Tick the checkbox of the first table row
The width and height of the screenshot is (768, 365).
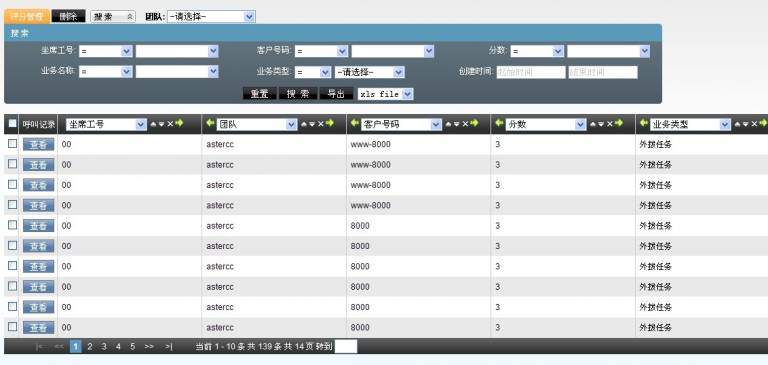(13, 144)
